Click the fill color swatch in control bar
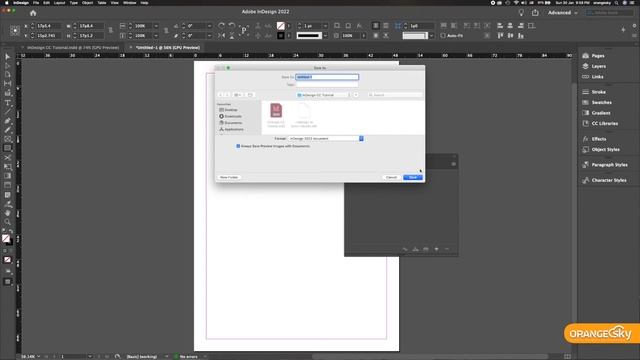The height and width of the screenshot is (360, 640). 281,26
